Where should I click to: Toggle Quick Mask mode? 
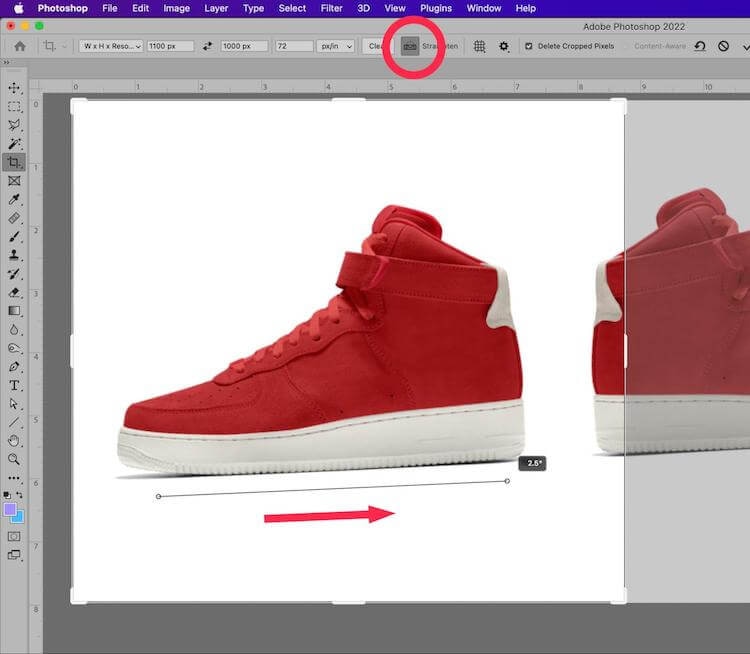point(14,537)
